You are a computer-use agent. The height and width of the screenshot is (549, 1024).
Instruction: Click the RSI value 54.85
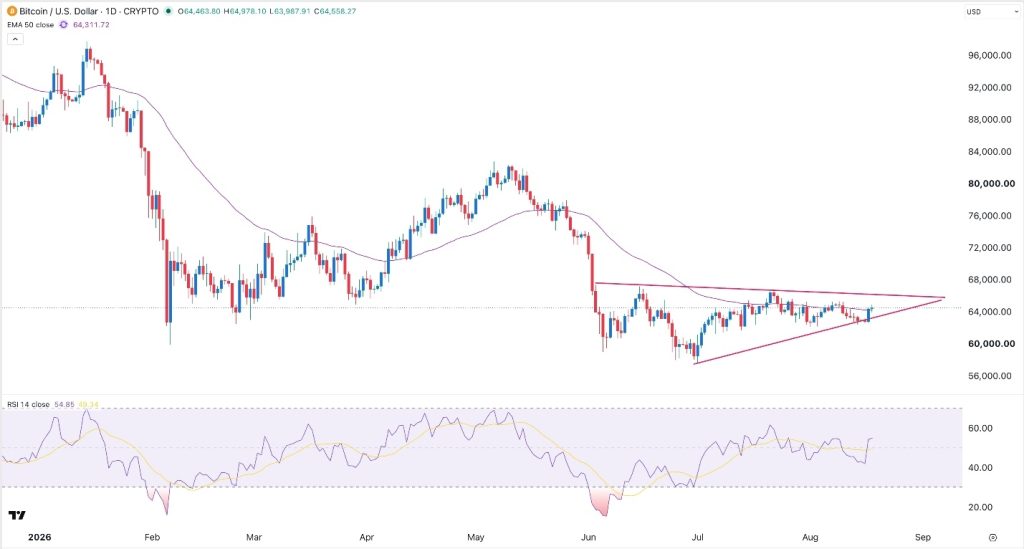point(64,405)
